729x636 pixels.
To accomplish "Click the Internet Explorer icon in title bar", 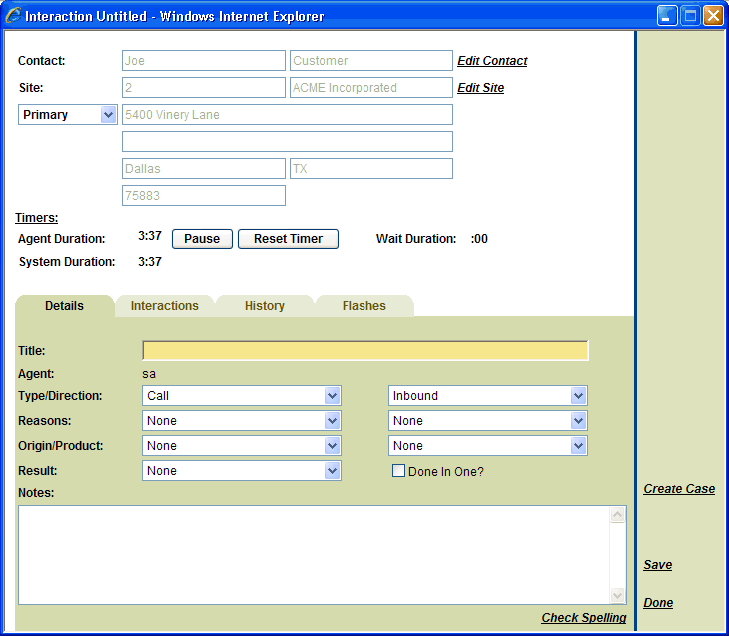I will [x=13, y=16].
